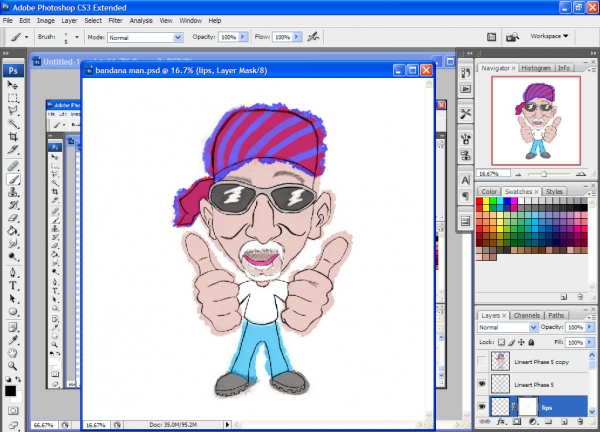
Task: Select the Slice tool
Action: click(13, 150)
